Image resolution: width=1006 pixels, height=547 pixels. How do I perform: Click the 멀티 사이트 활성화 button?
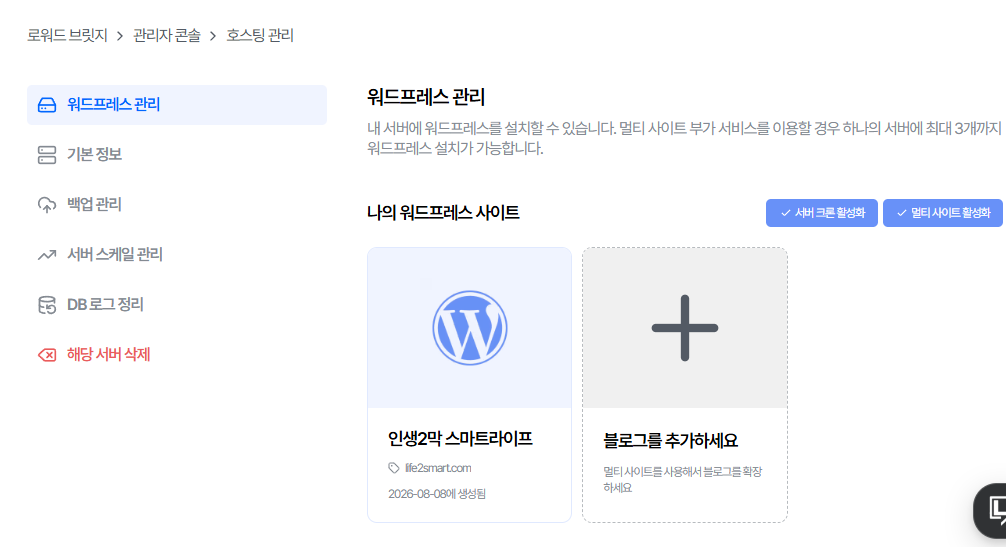942,213
